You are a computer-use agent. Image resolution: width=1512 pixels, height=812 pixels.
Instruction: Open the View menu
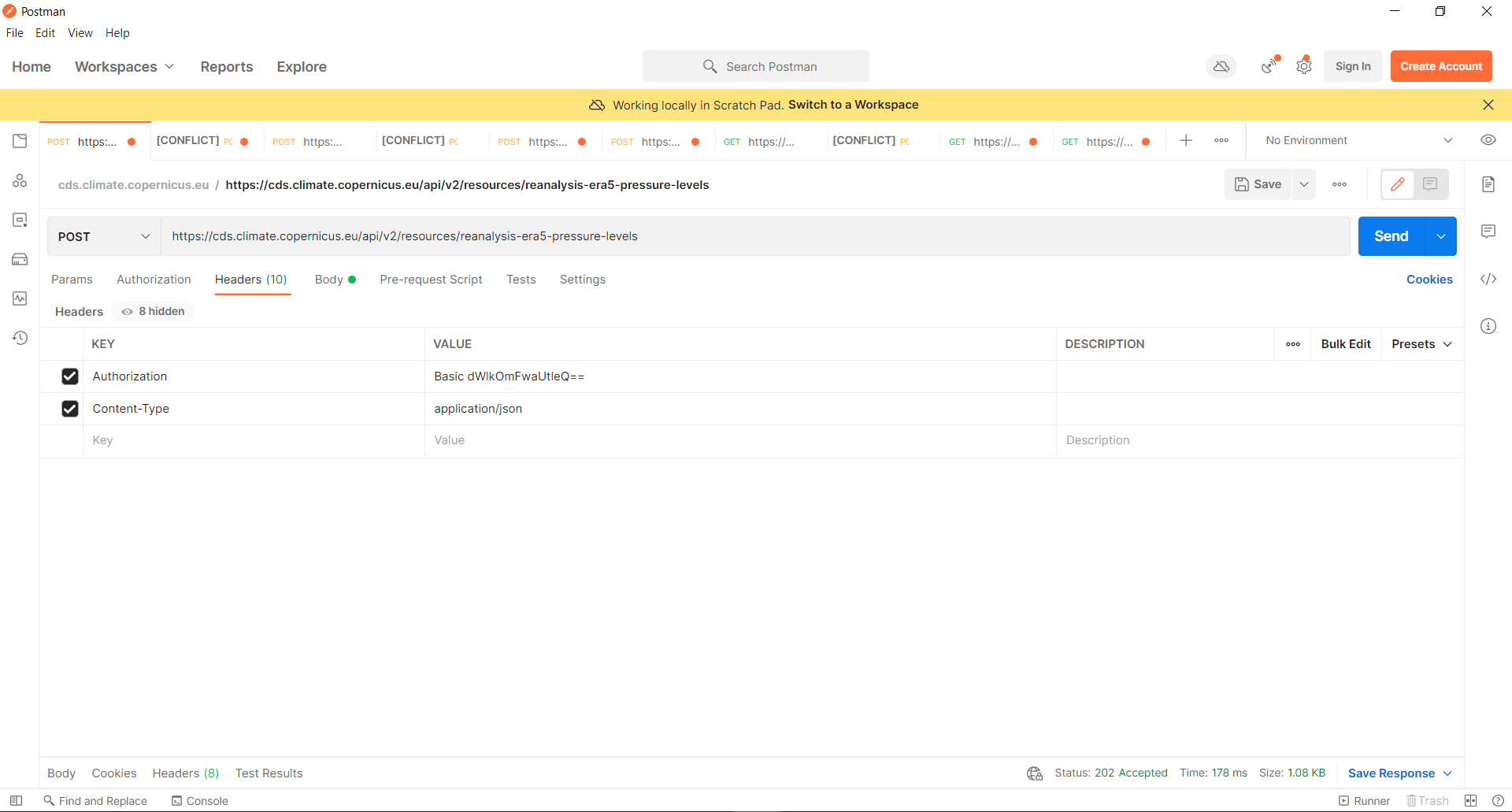point(80,33)
